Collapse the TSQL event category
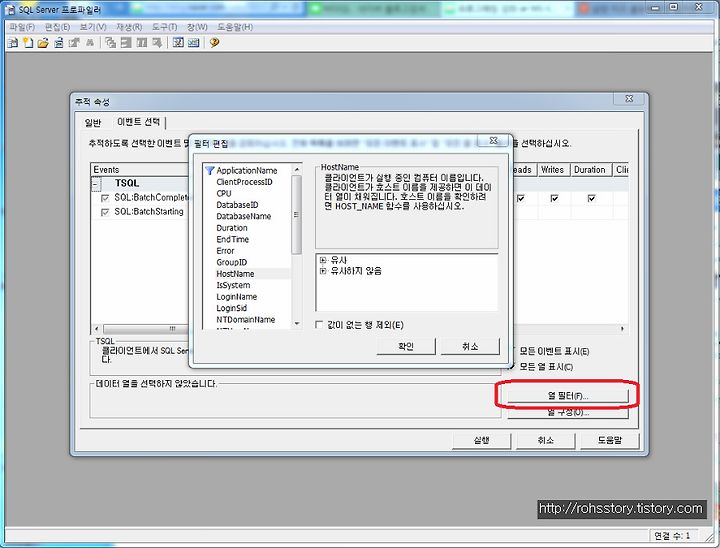720x548 pixels. pos(96,184)
